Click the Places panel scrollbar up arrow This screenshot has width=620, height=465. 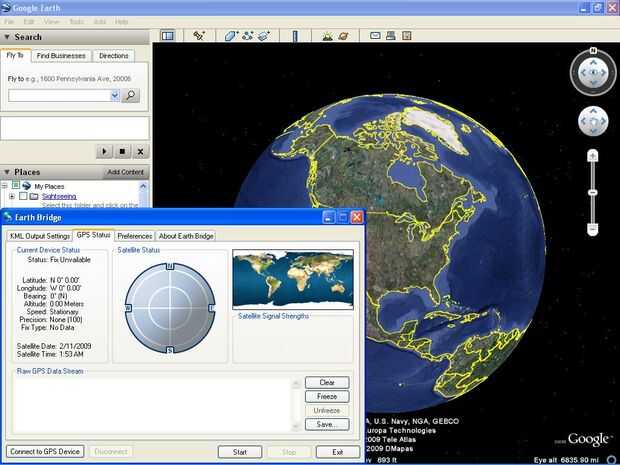pos(143,185)
